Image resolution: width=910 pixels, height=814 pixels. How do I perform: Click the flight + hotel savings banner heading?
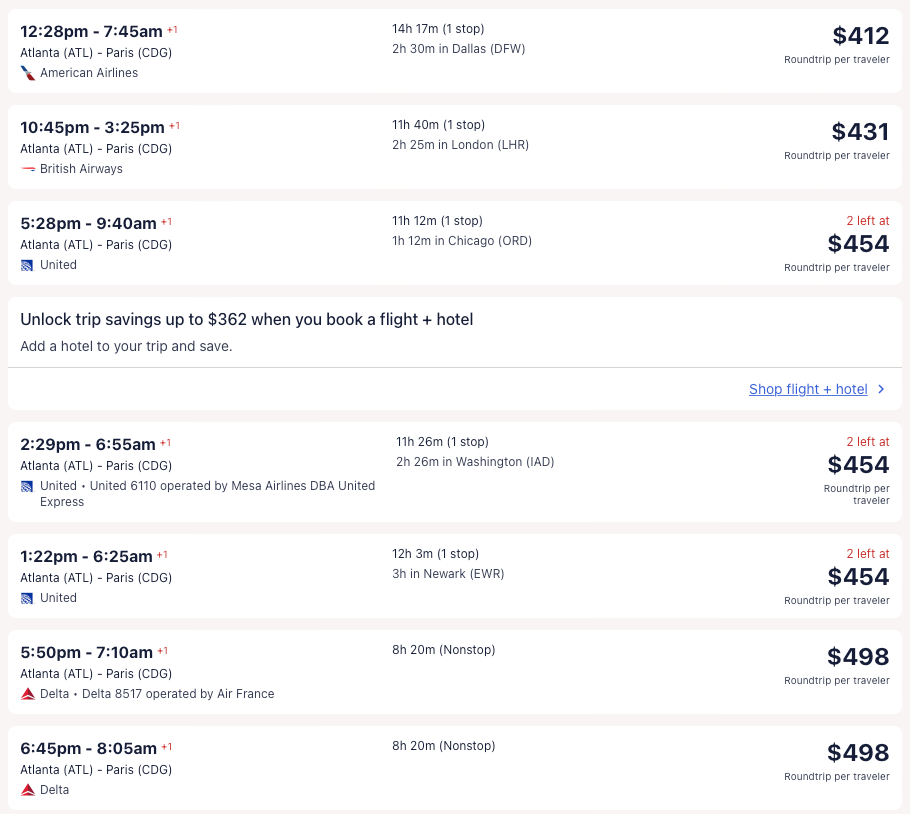247,320
